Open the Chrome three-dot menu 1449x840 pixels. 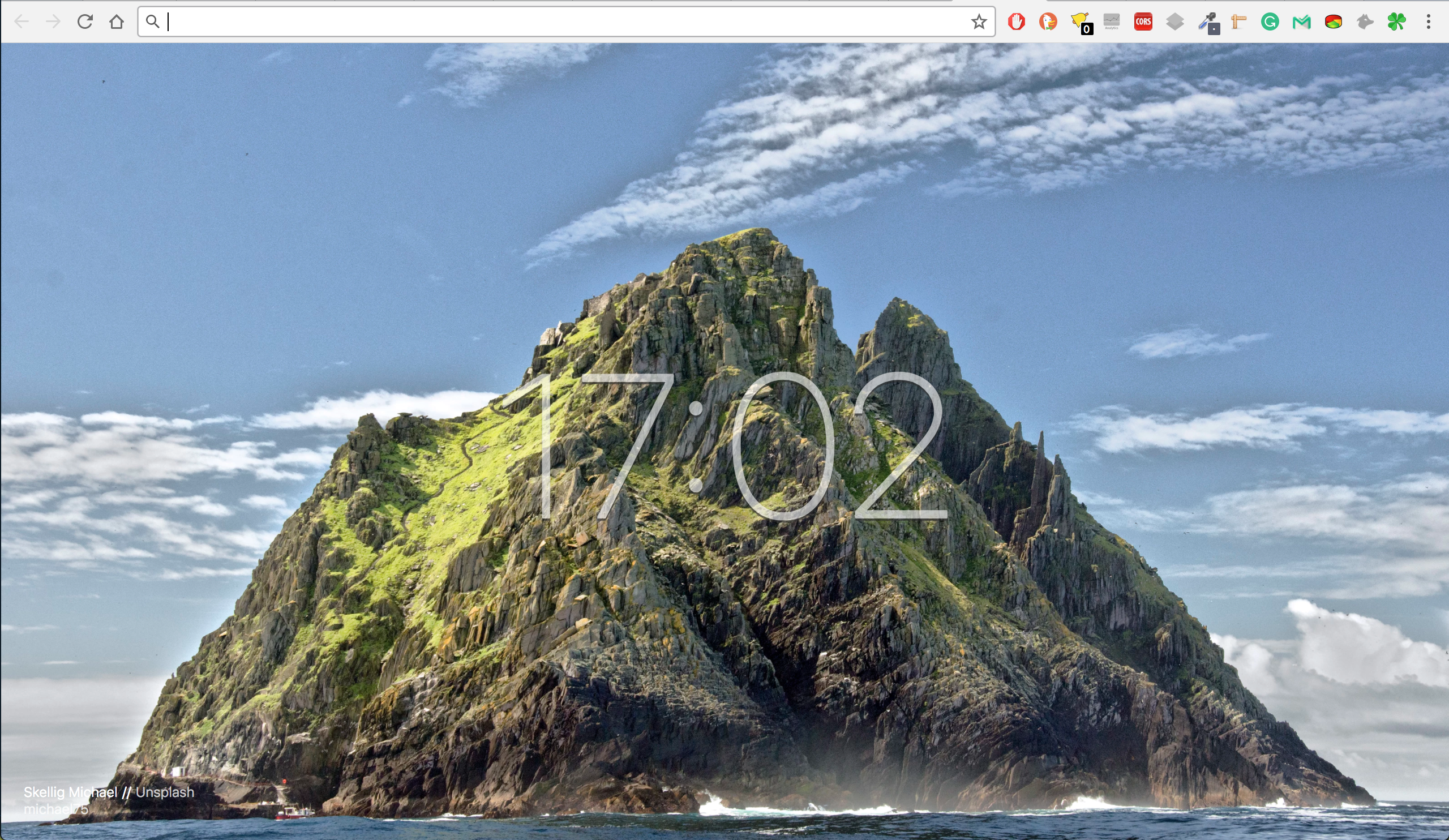click(1428, 22)
